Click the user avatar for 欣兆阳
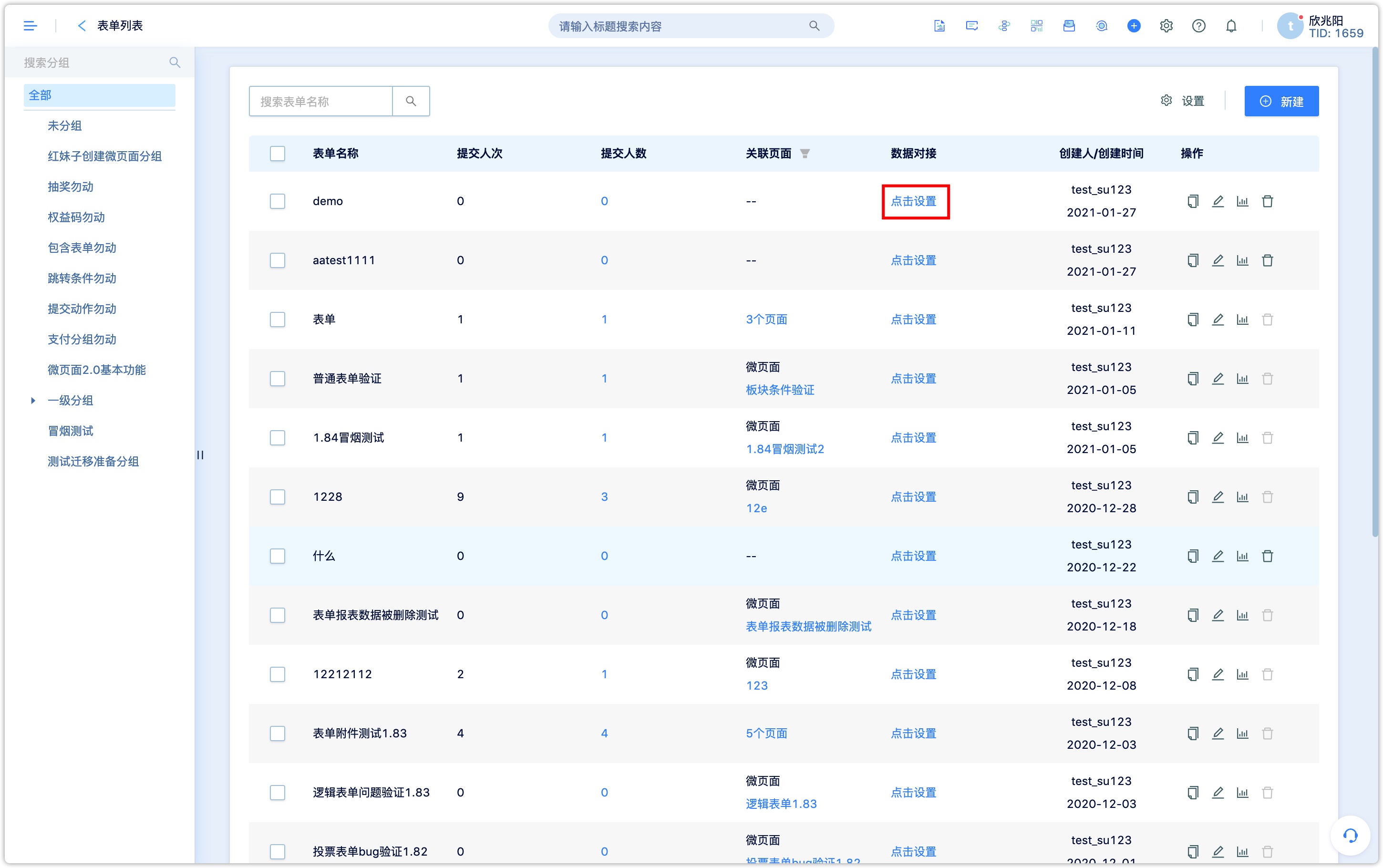Viewport: 1383px width, 868px height. tap(1290, 26)
